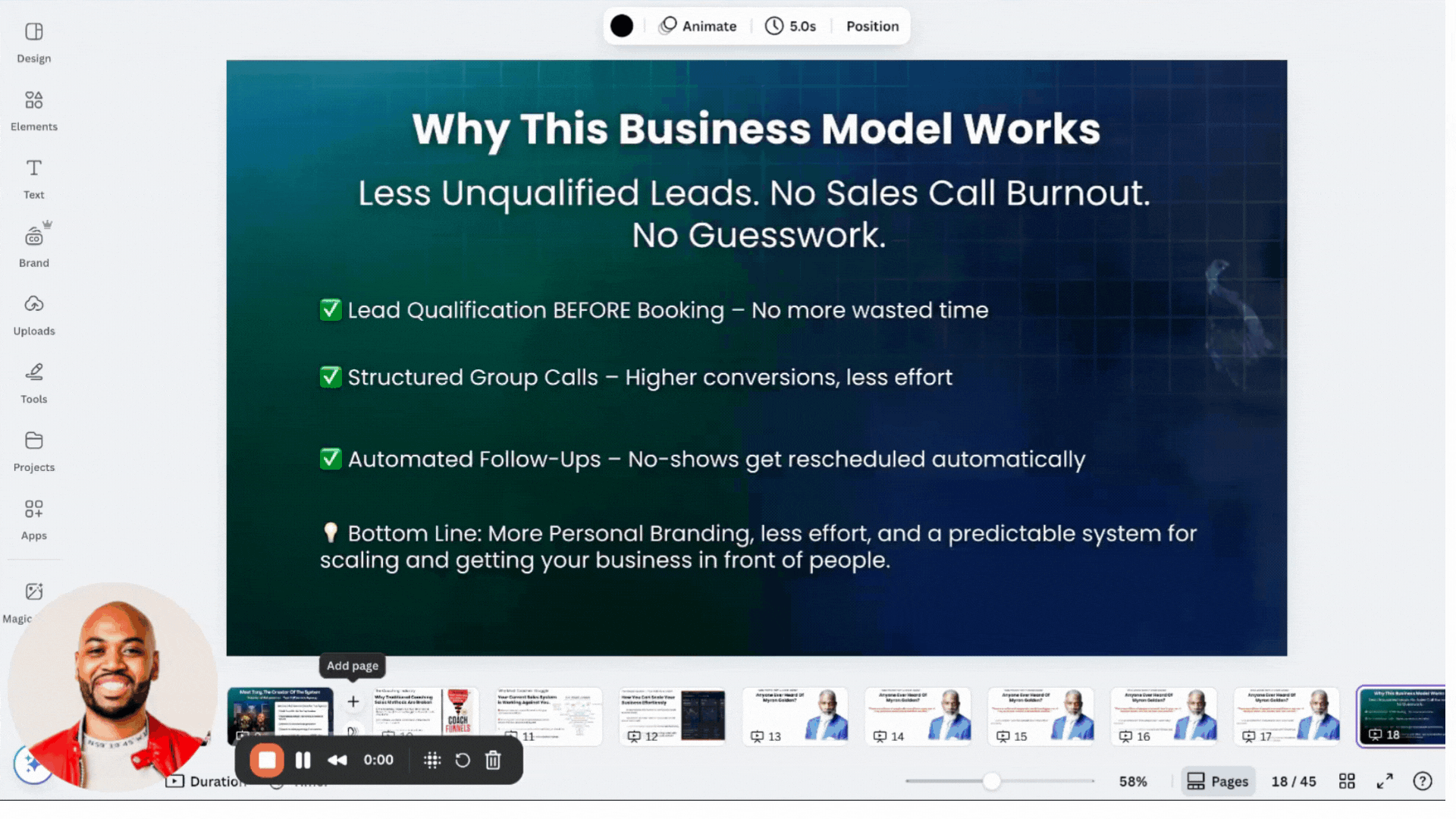Viewport: 1456px width, 819px height.
Task: Select page 17 thumbnail
Action: coord(1286,716)
